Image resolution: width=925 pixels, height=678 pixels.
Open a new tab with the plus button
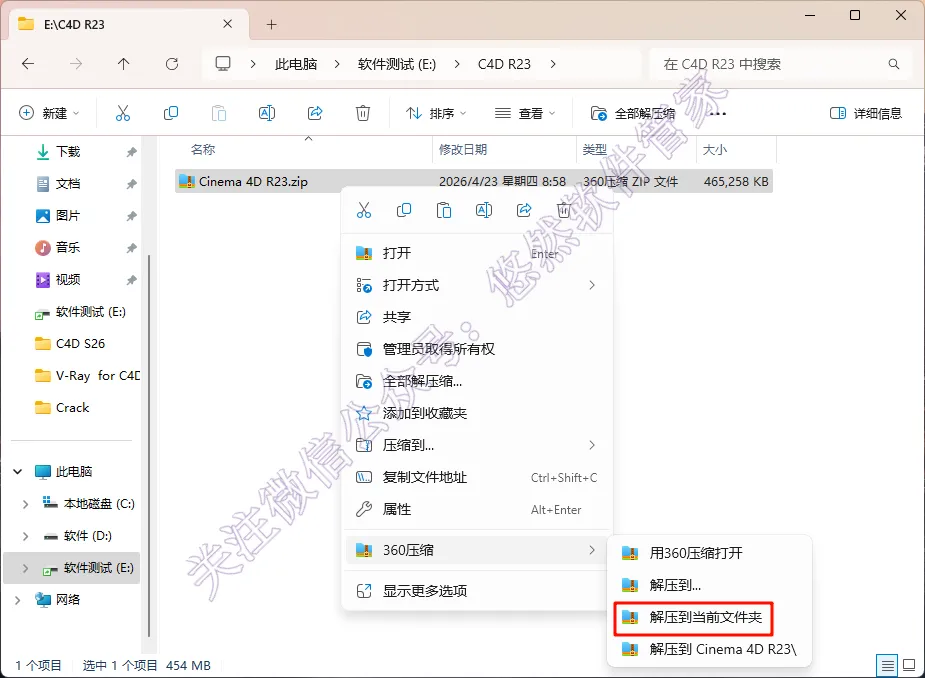271,24
